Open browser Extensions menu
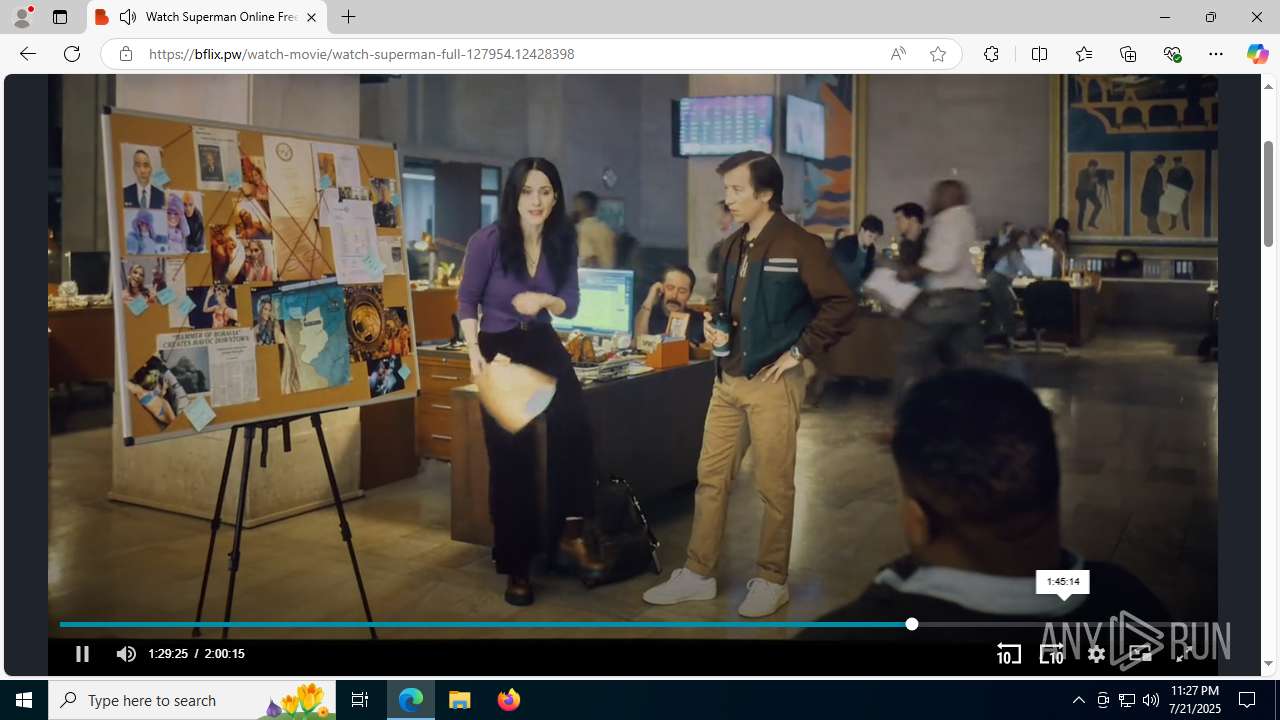This screenshot has width=1280, height=720. (x=991, y=54)
